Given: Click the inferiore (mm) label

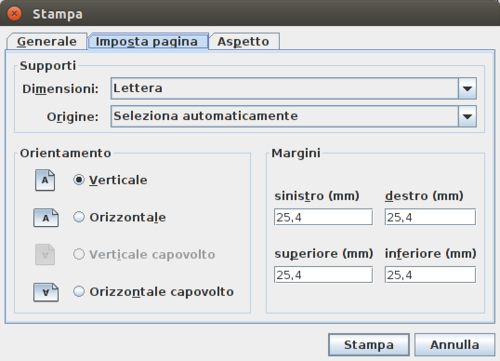Looking at the screenshot, I should click(430, 254).
